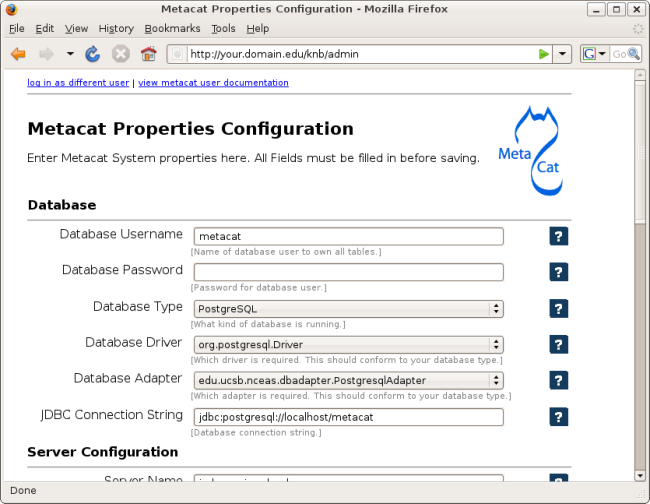Click the Back arrow navigation button
Screen dimensions: 650x504
(18, 54)
